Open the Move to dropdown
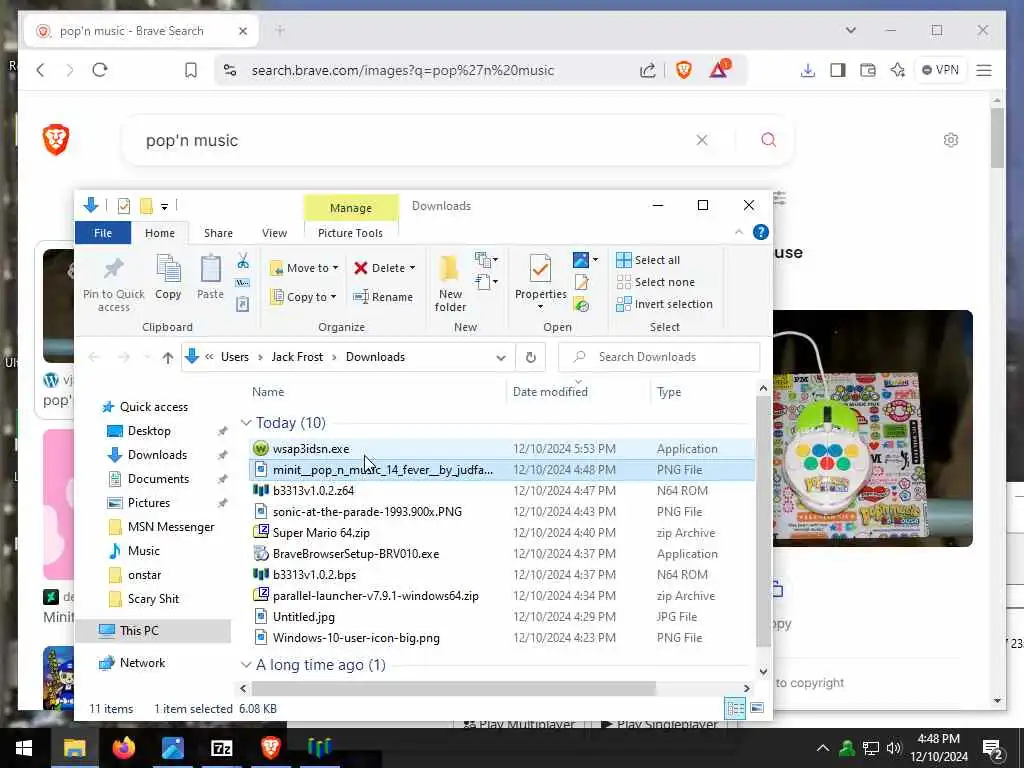The image size is (1024, 768). [x=305, y=268]
